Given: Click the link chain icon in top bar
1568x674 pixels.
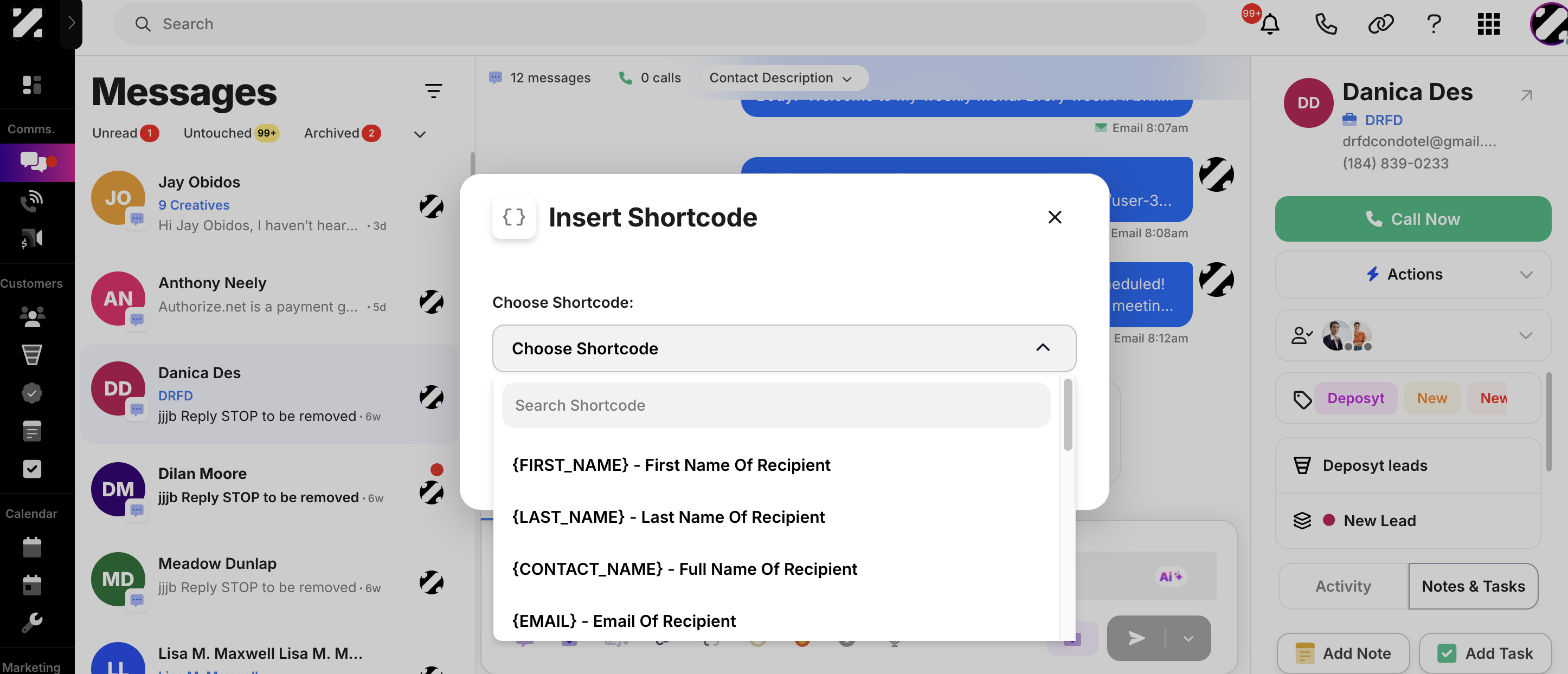Looking at the screenshot, I should tap(1380, 24).
